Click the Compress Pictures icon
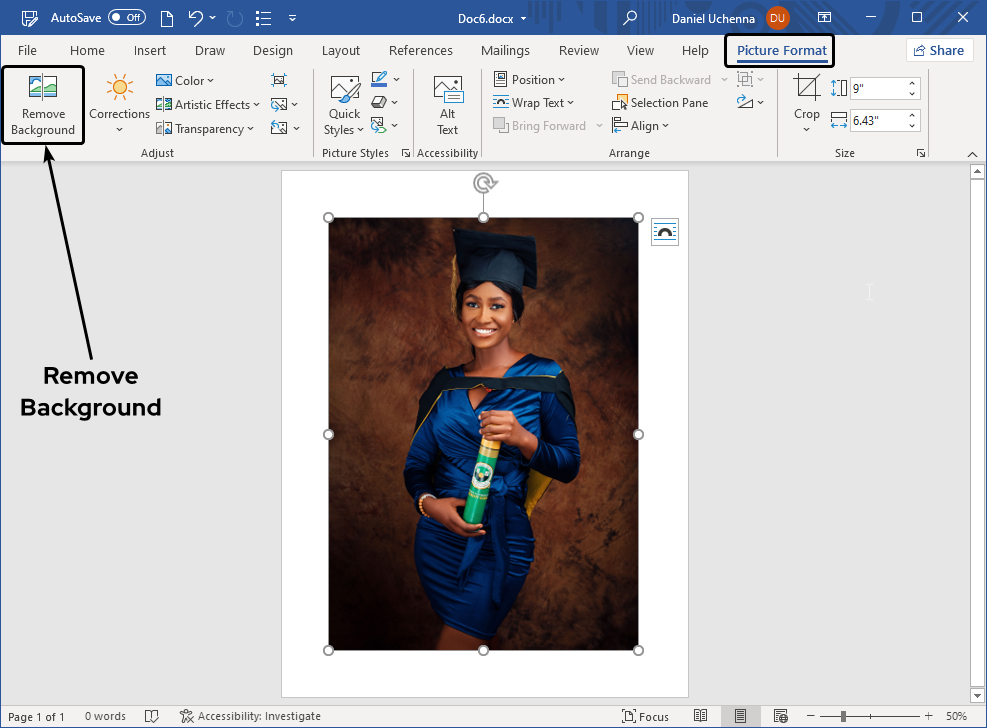987x728 pixels. [x=279, y=79]
